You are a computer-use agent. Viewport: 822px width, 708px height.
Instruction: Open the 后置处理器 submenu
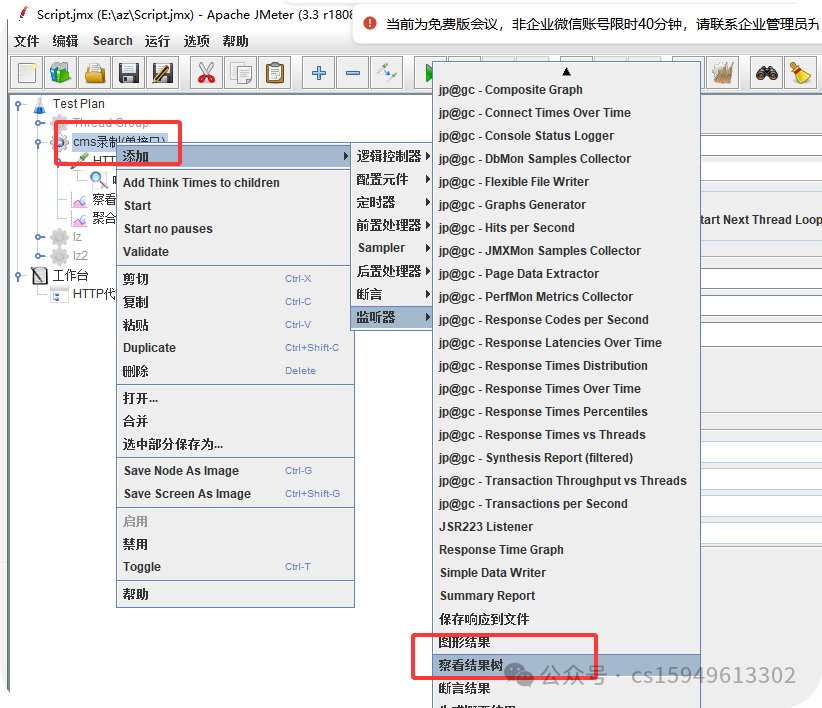pyautogui.click(x=392, y=271)
